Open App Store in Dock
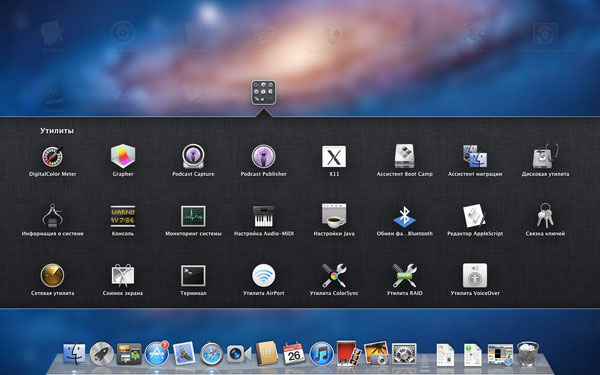This screenshot has width=600, height=375. (157, 354)
